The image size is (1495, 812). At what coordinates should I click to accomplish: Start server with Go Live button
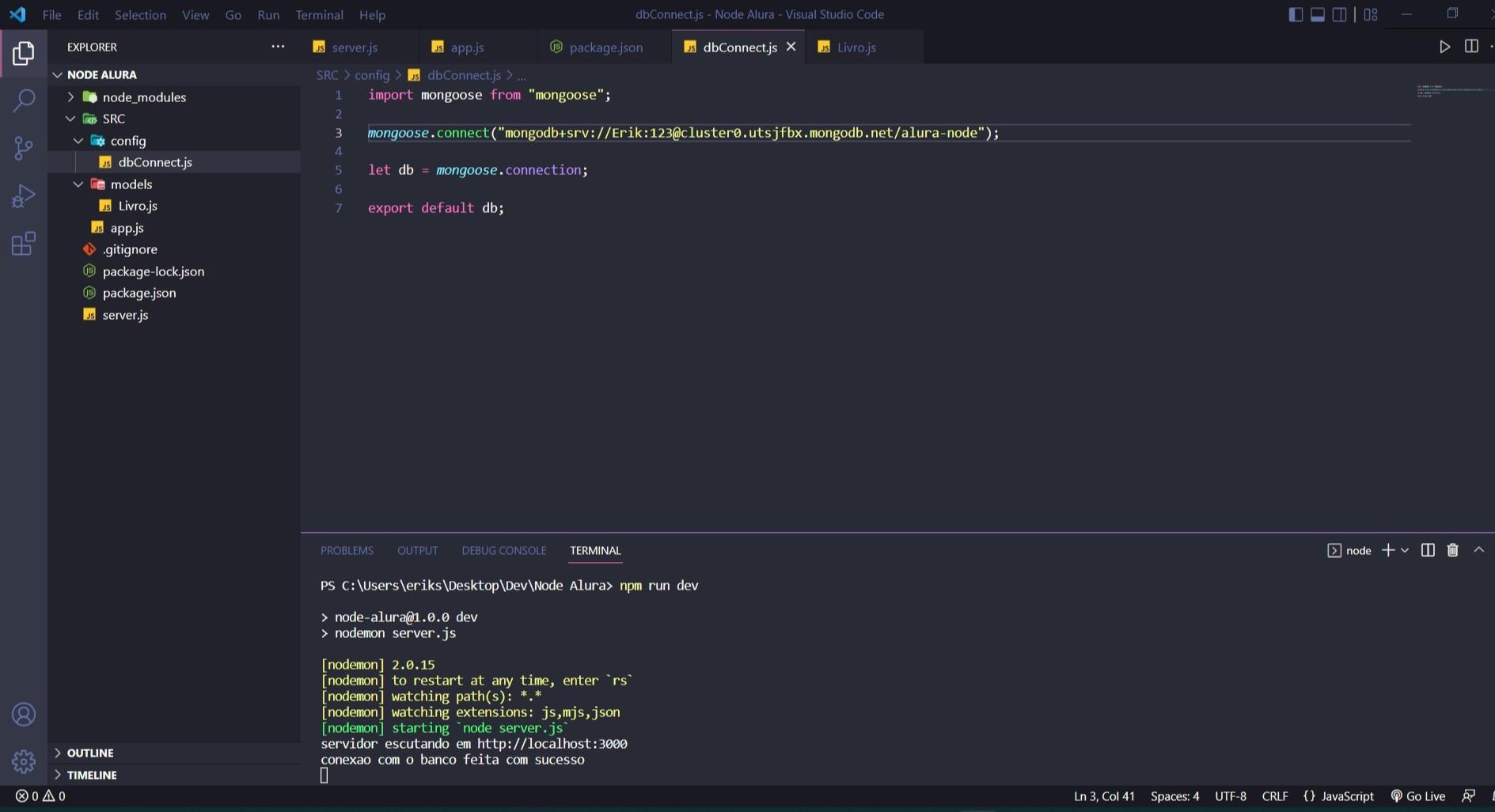click(x=1418, y=796)
